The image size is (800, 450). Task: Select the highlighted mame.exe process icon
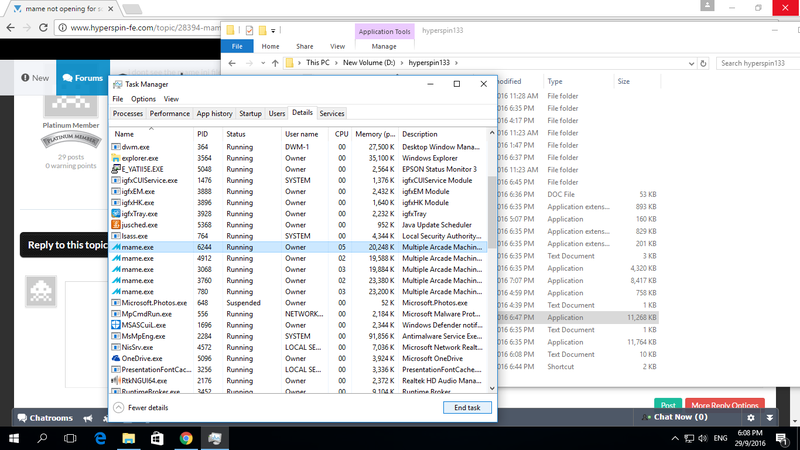click(116, 245)
